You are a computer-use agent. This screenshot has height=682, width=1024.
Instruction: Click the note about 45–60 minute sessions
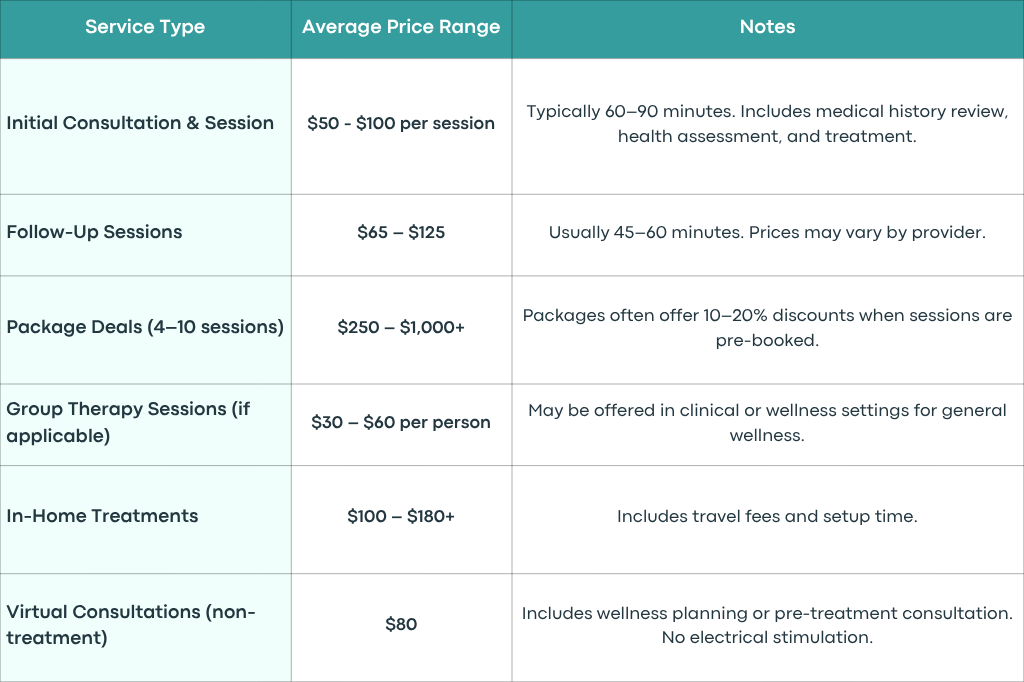(x=767, y=232)
